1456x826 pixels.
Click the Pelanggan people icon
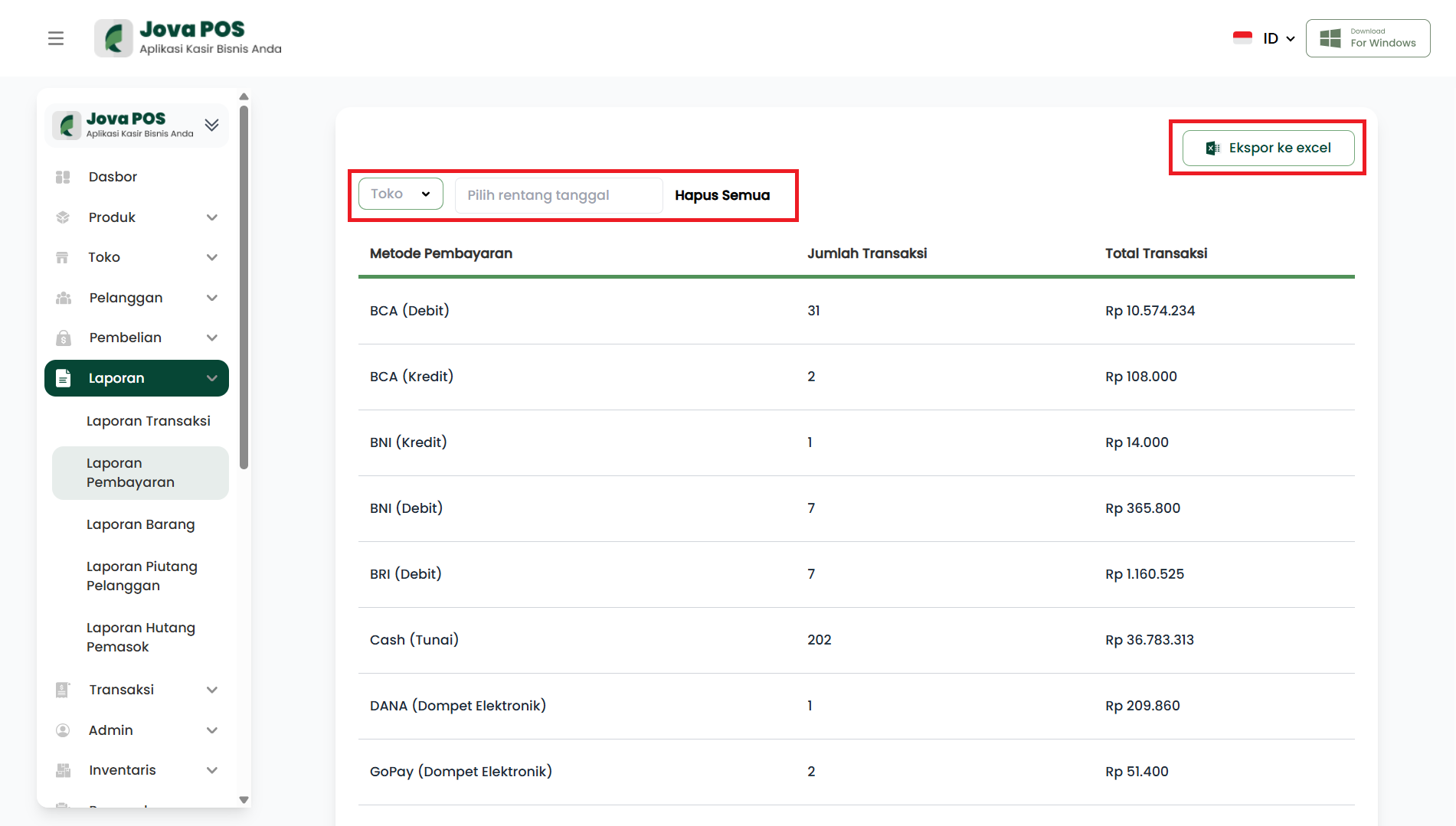point(63,298)
